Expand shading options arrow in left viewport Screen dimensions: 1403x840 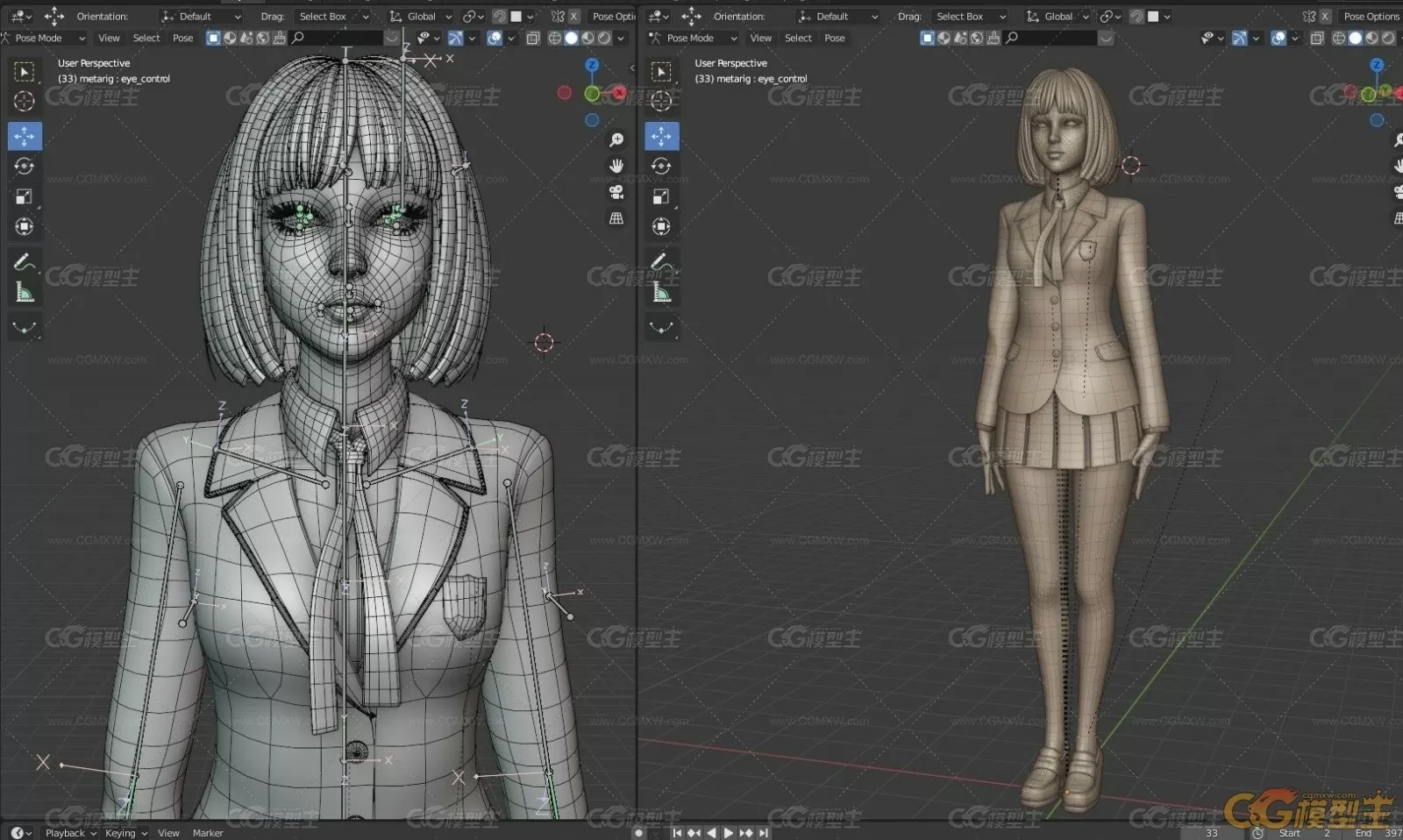point(621,39)
